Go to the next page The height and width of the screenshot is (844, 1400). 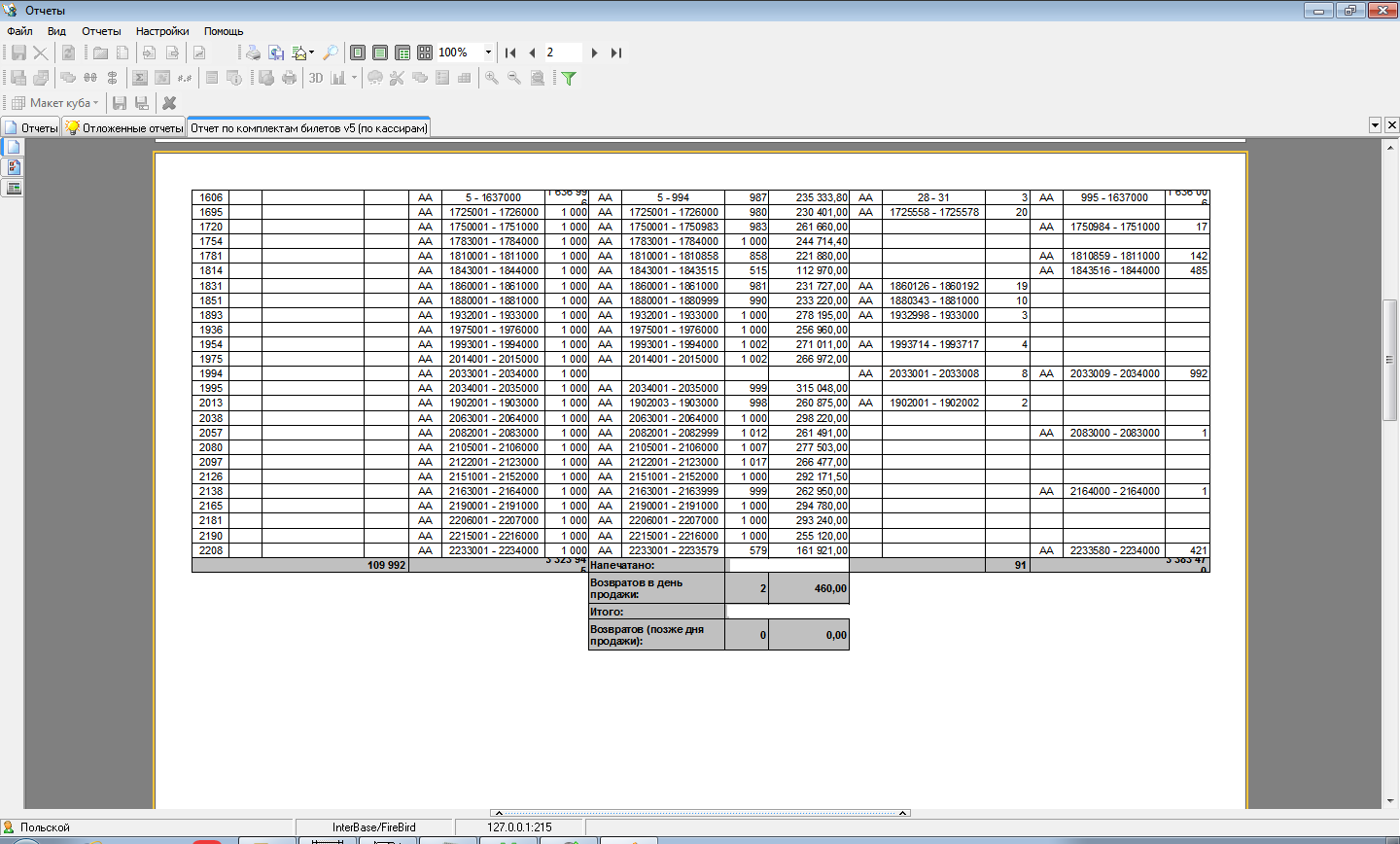594,53
